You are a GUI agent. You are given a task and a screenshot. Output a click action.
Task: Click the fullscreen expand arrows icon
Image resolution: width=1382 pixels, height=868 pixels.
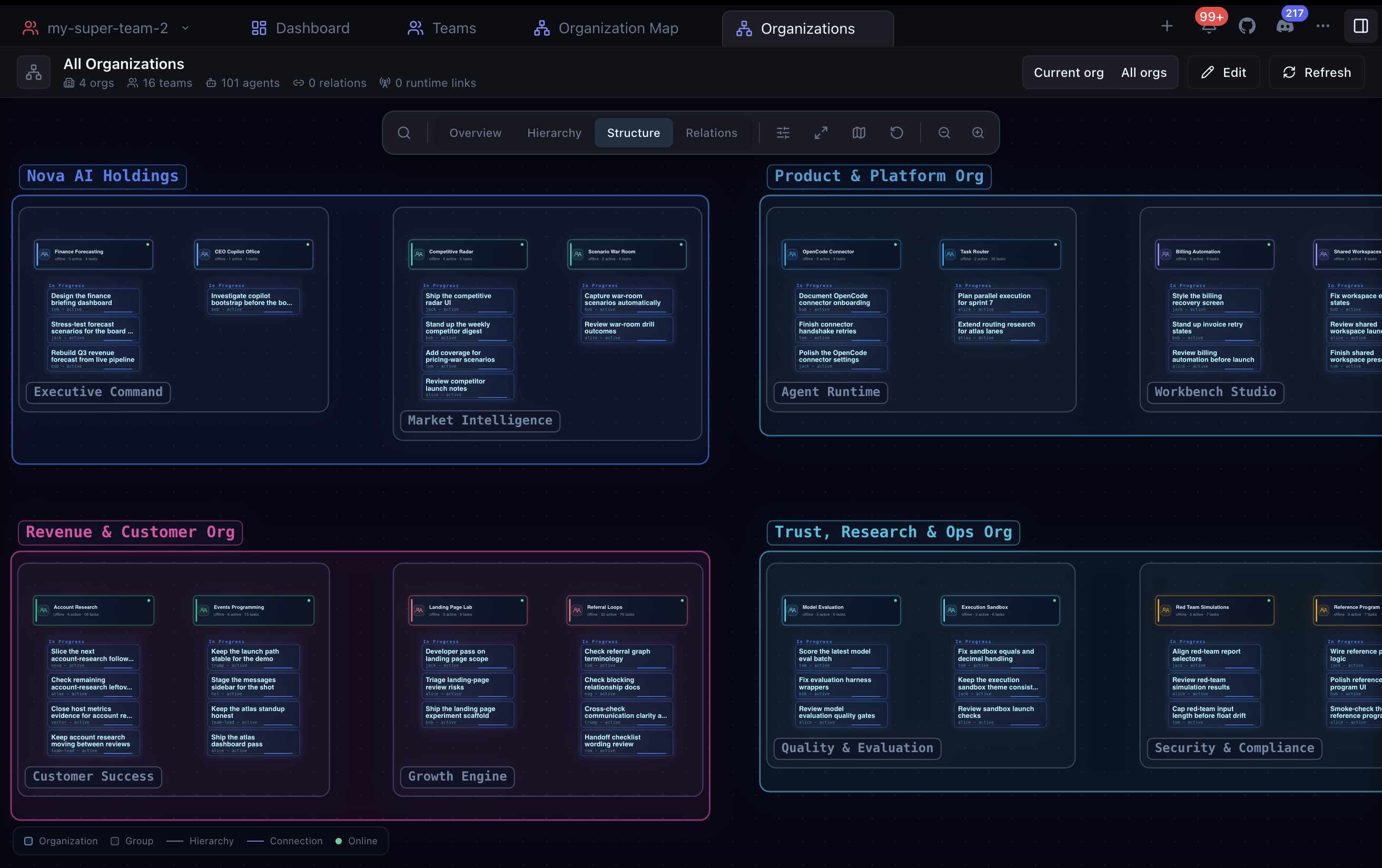821,133
